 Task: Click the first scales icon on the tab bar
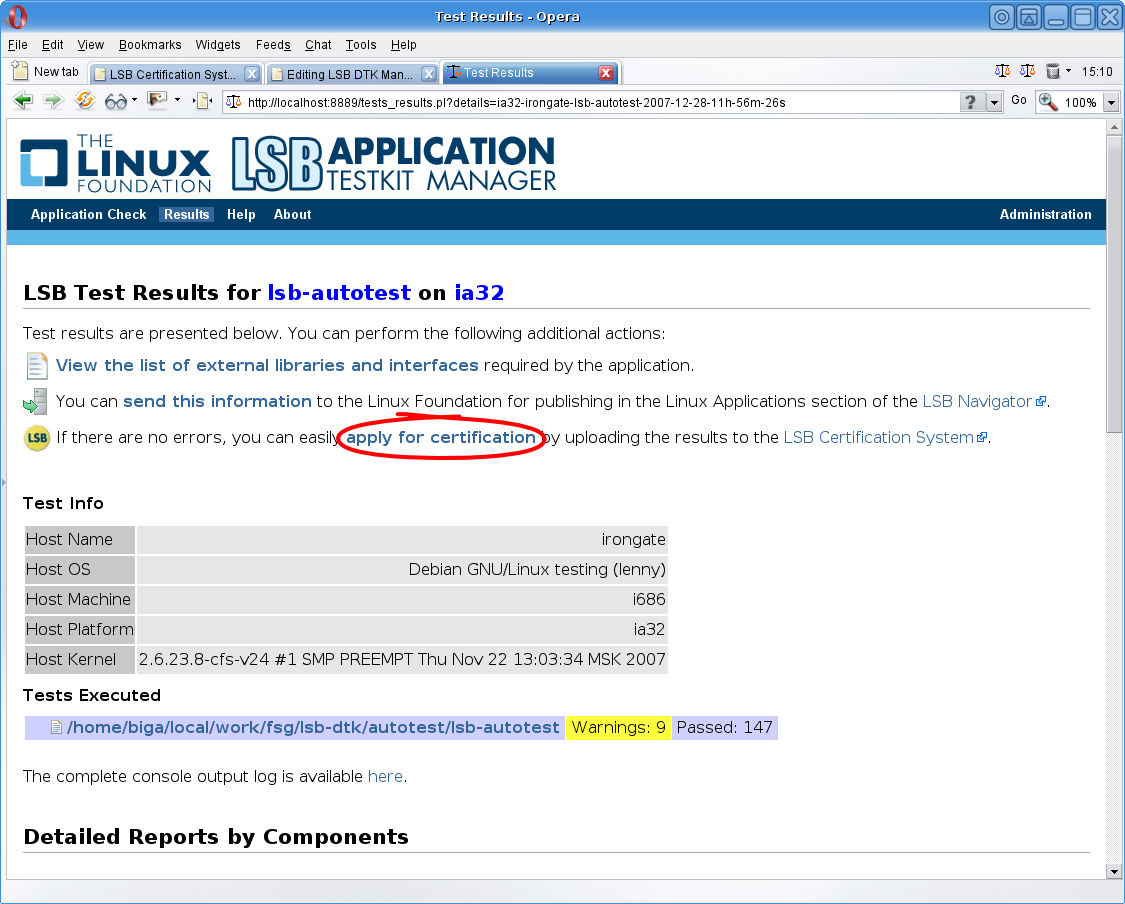[1002, 70]
